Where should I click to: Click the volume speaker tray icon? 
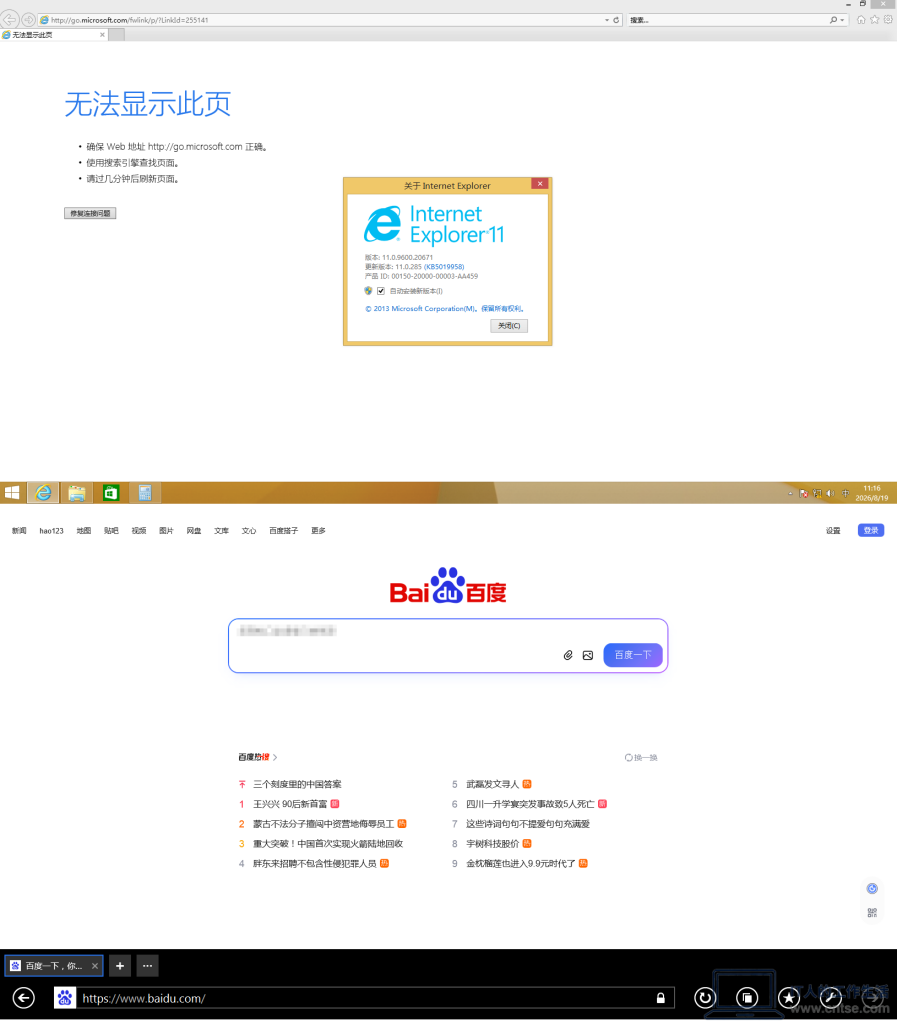click(x=830, y=494)
